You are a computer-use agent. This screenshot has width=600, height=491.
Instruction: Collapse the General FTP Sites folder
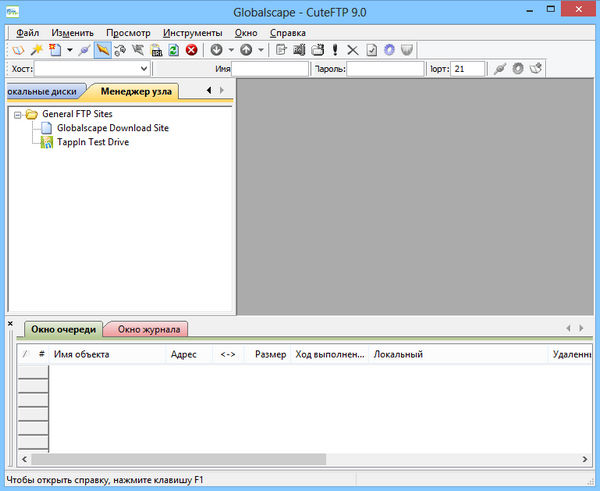click(18, 115)
